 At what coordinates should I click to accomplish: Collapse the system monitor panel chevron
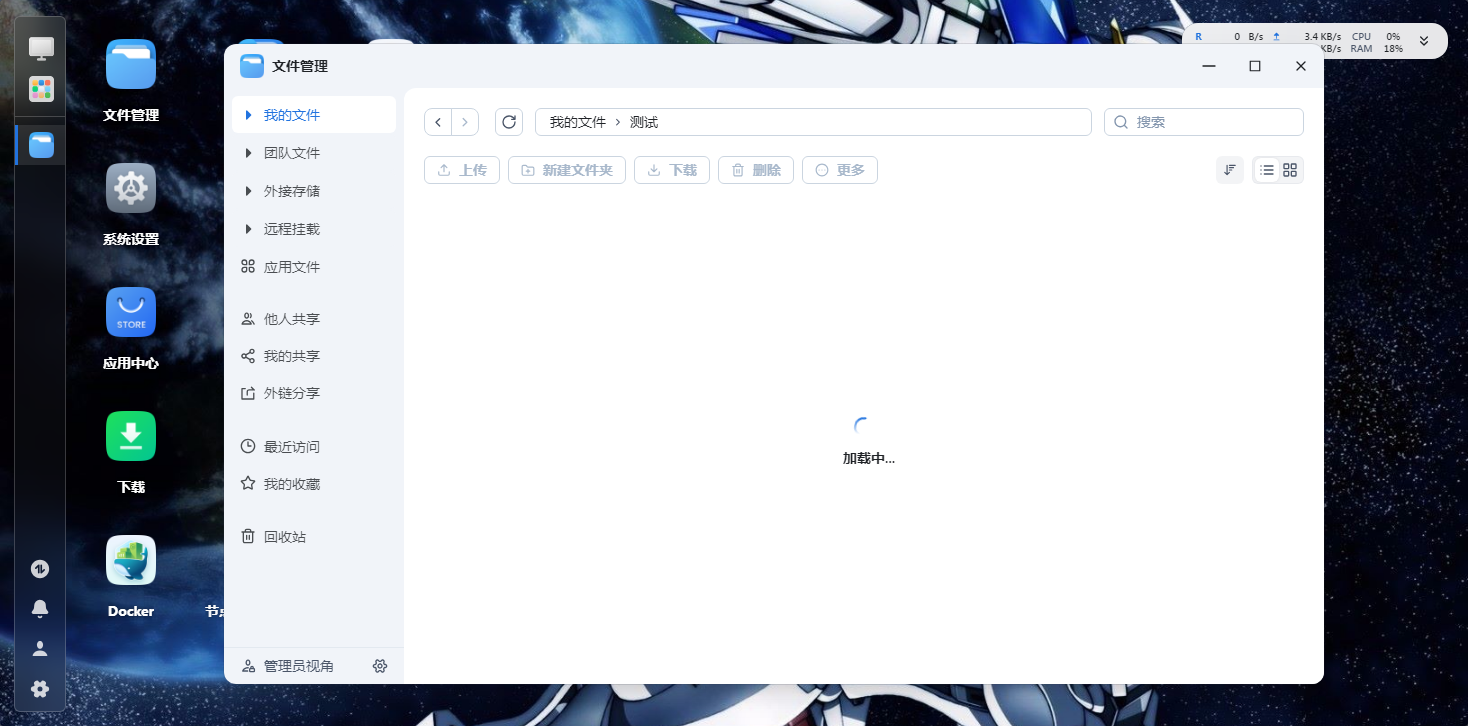(1422, 41)
